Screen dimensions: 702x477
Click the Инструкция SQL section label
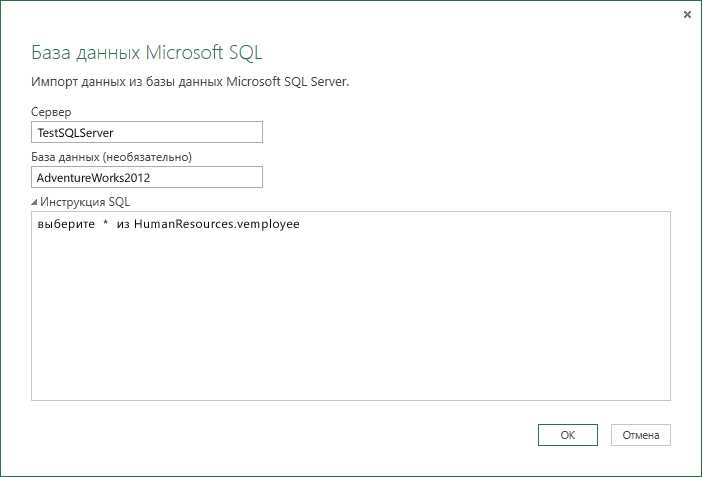click(85, 202)
